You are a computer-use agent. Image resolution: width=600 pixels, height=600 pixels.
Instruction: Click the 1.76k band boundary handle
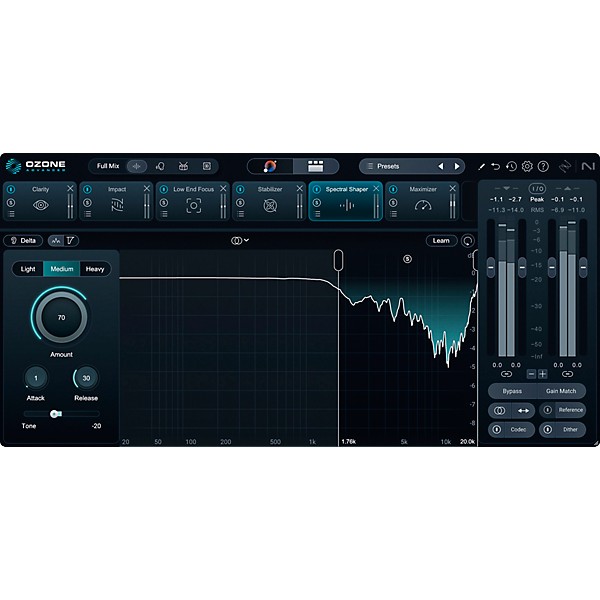click(338, 260)
